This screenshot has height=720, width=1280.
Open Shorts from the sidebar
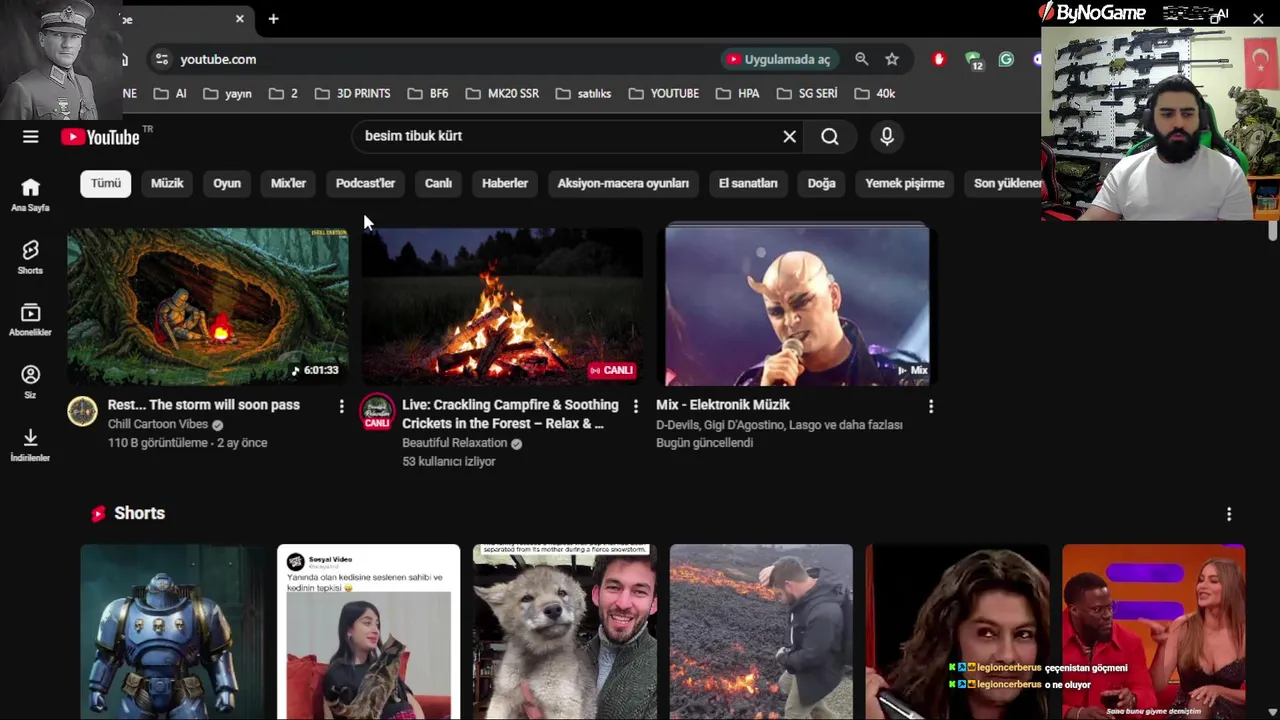tap(30, 257)
